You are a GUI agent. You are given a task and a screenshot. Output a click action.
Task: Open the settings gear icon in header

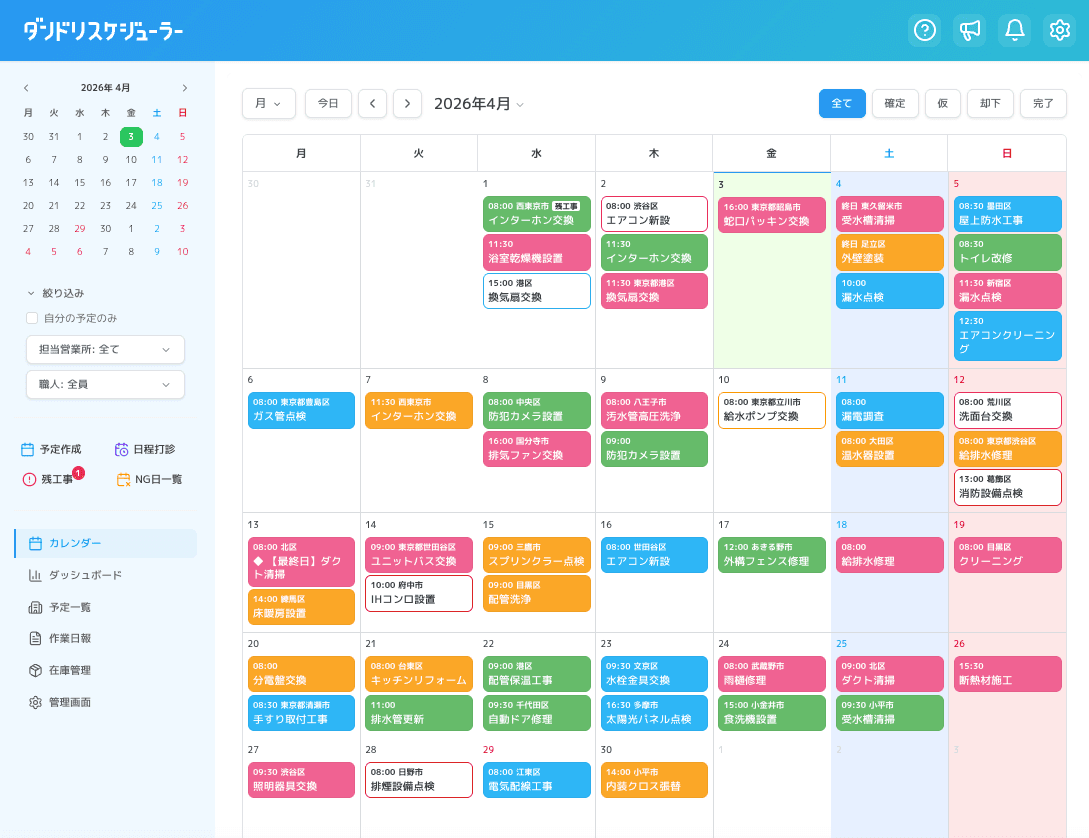(x=1059, y=30)
